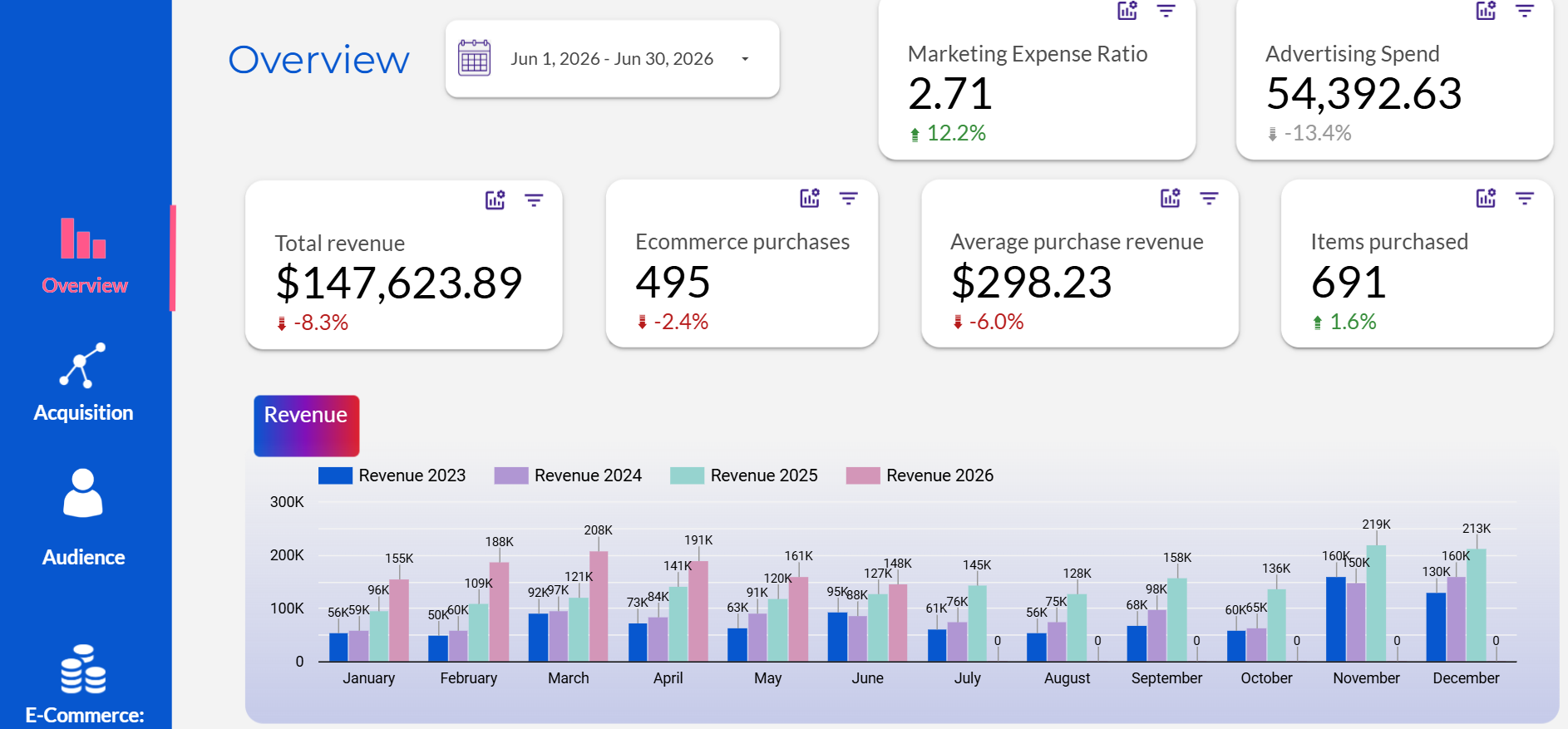
Task: Expand the date range dropdown arrow
Action: click(745, 59)
